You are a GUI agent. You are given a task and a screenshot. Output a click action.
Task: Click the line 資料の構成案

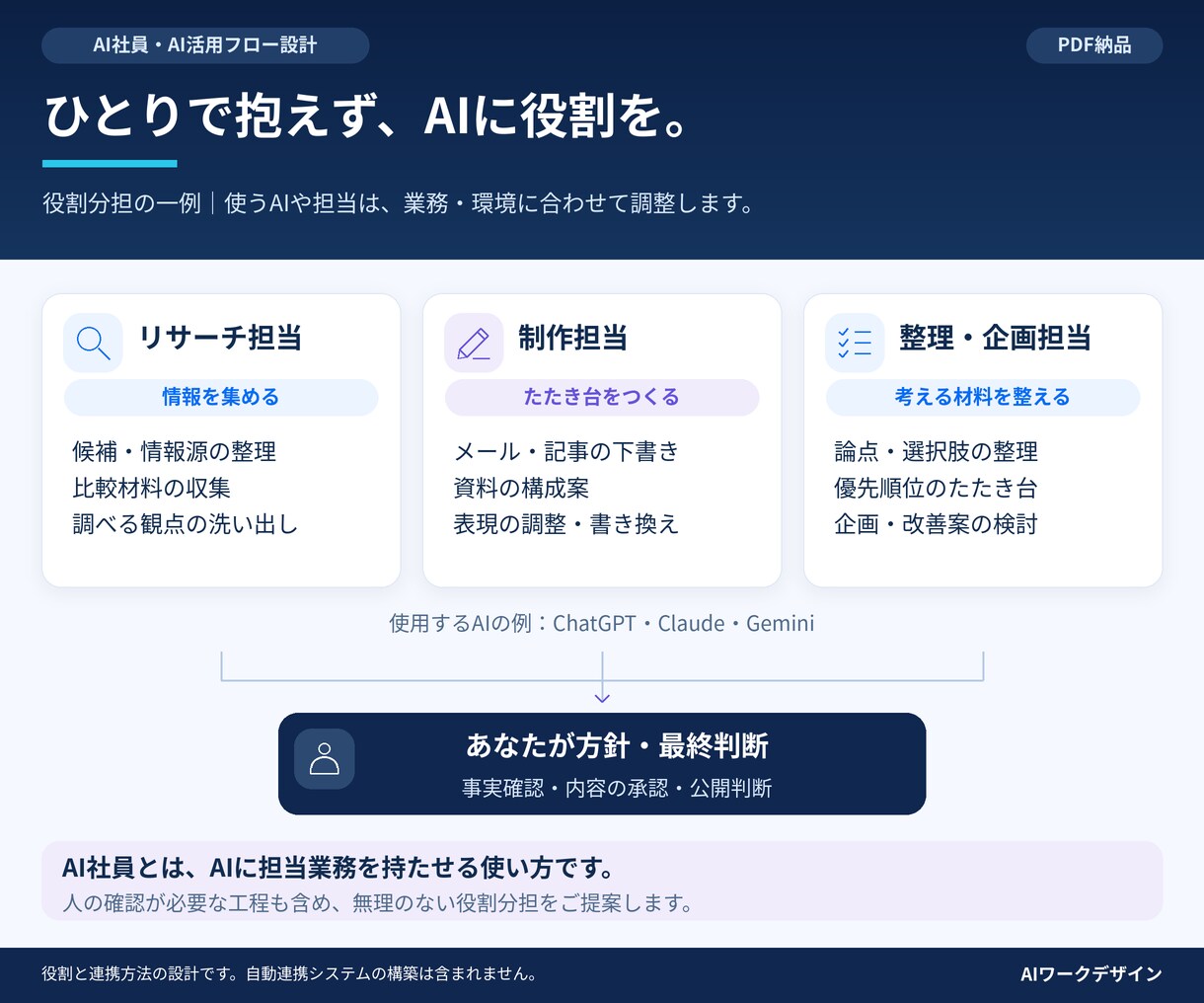tap(521, 488)
